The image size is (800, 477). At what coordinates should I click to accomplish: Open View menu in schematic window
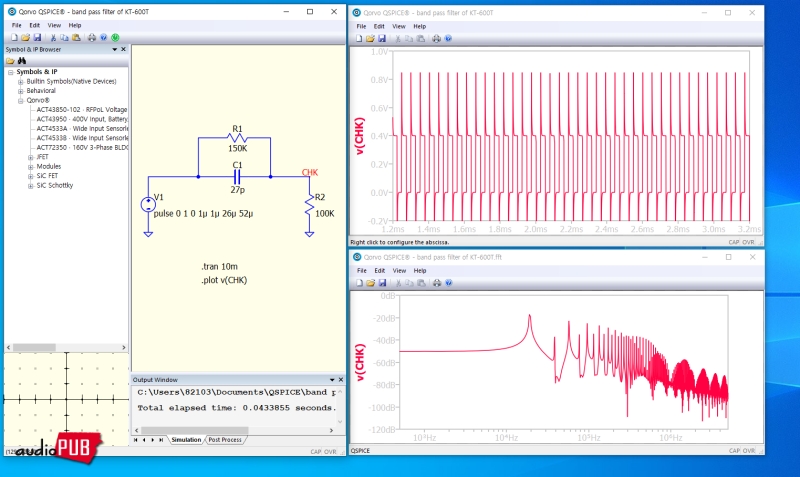[54, 25]
